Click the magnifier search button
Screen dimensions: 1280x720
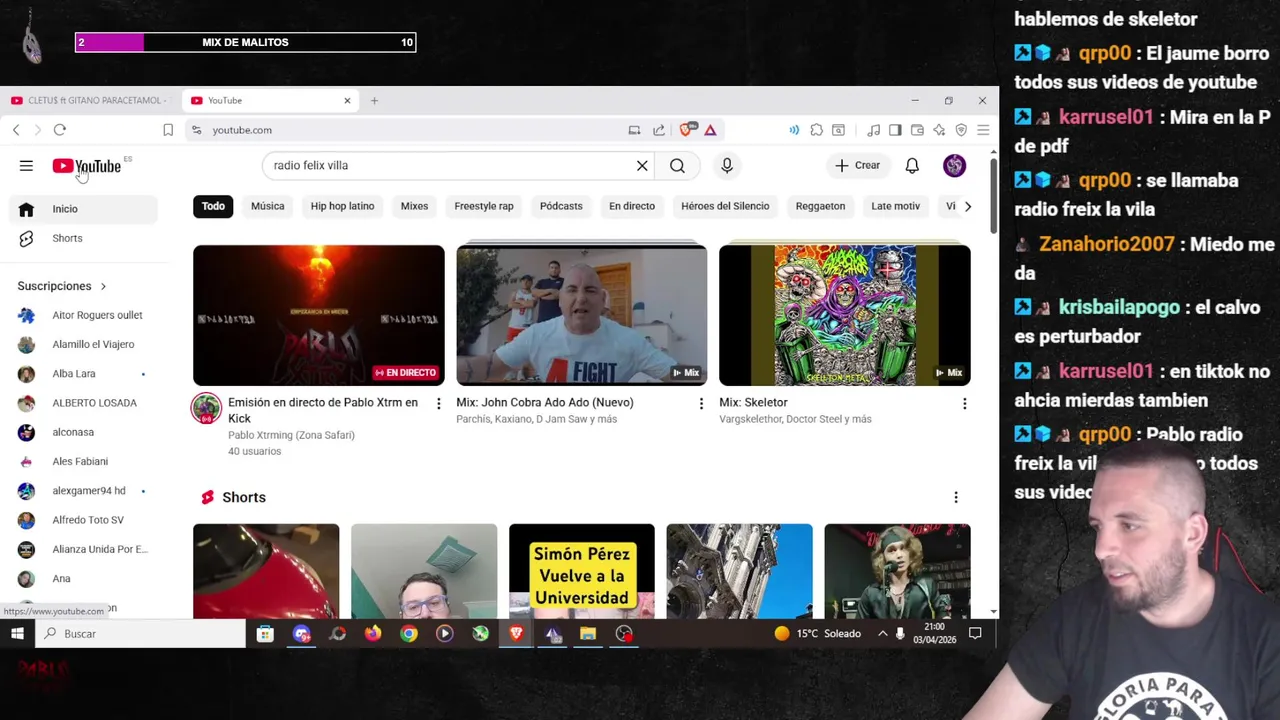point(677,166)
